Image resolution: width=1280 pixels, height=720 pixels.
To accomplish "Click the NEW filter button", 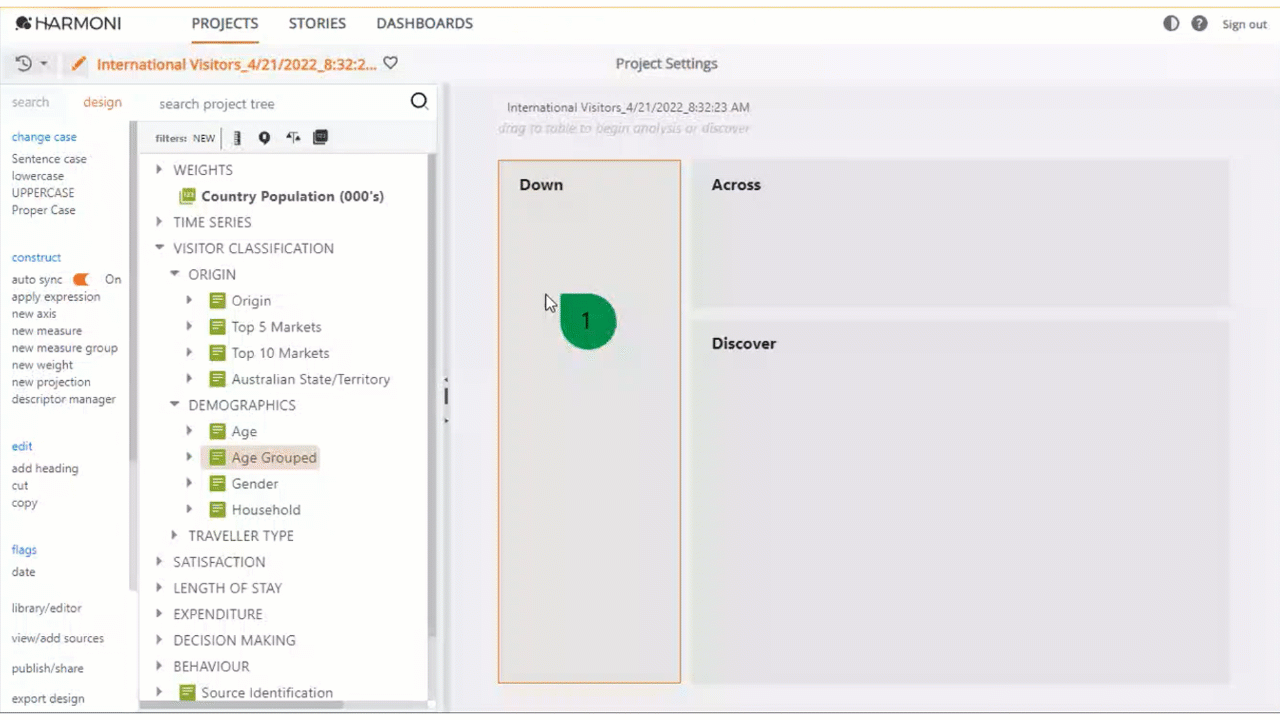I will pos(204,139).
